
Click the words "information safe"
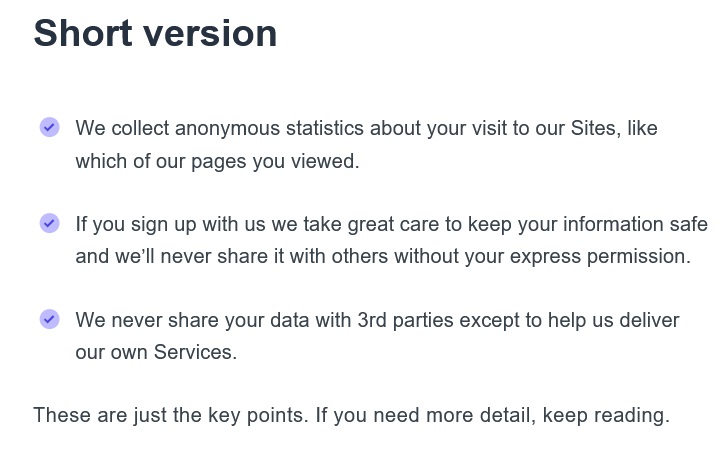(635, 224)
